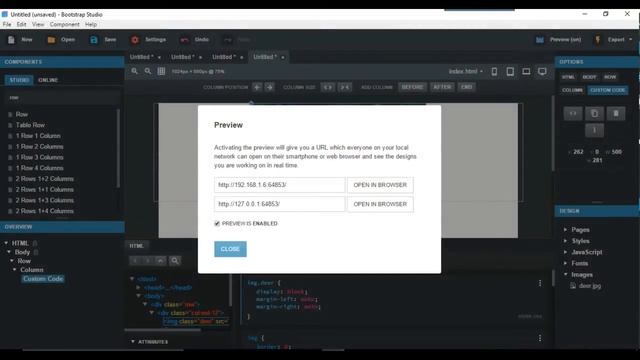Select the Column tab in Options
Viewport: 640px width, 360px height.
click(572, 90)
